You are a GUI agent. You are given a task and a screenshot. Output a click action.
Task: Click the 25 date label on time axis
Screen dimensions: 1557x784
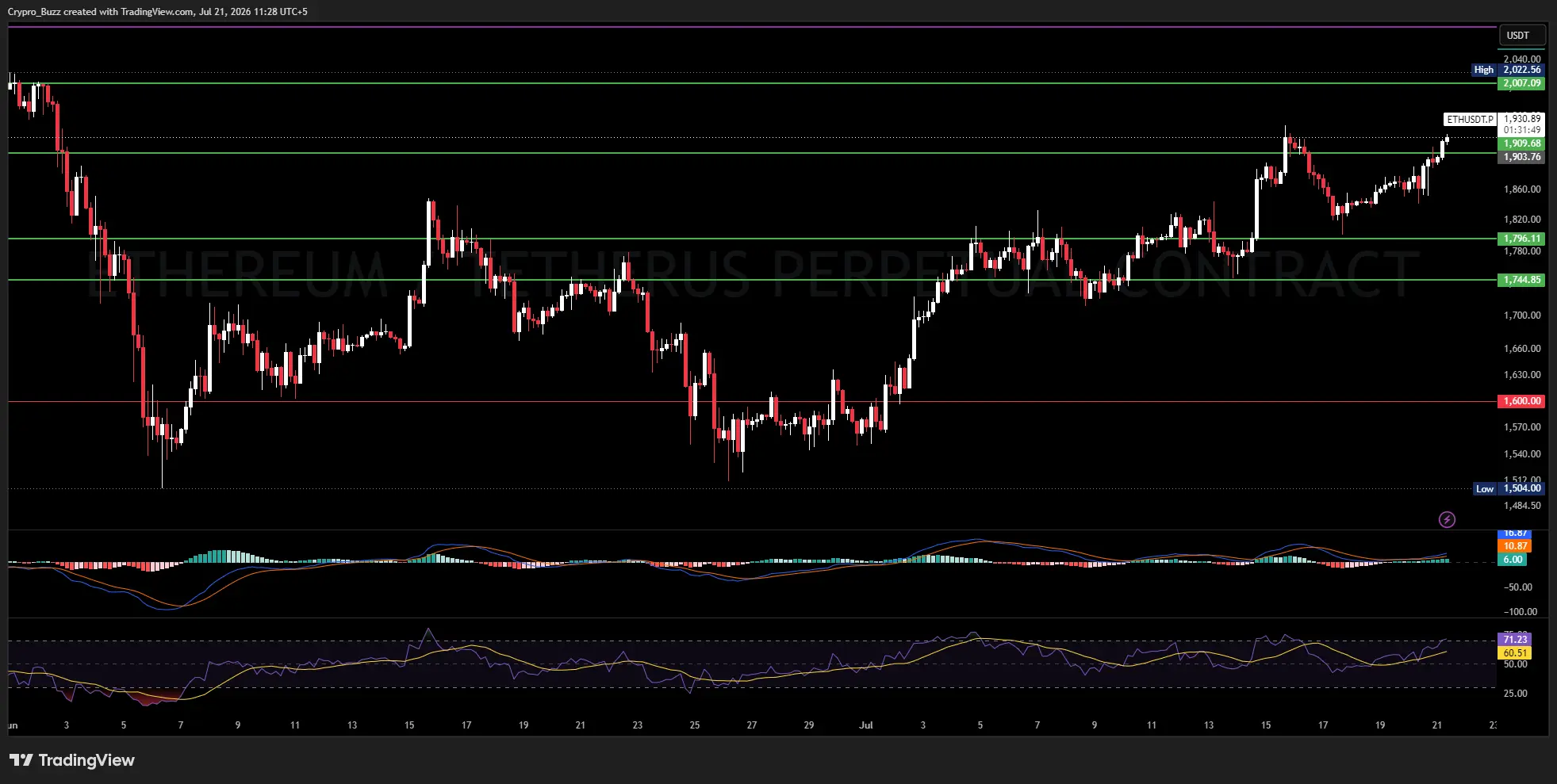click(x=695, y=725)
